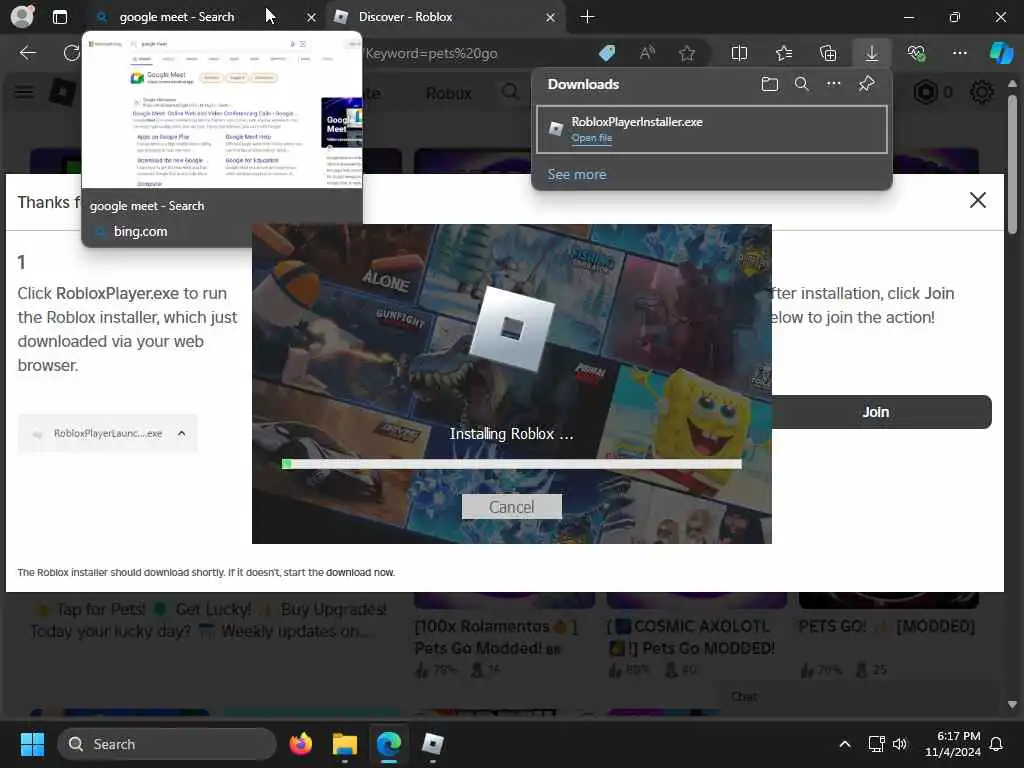Open Roblox settings gear icon
Screen dimensions: 1024x768
[x=981, y=92]
